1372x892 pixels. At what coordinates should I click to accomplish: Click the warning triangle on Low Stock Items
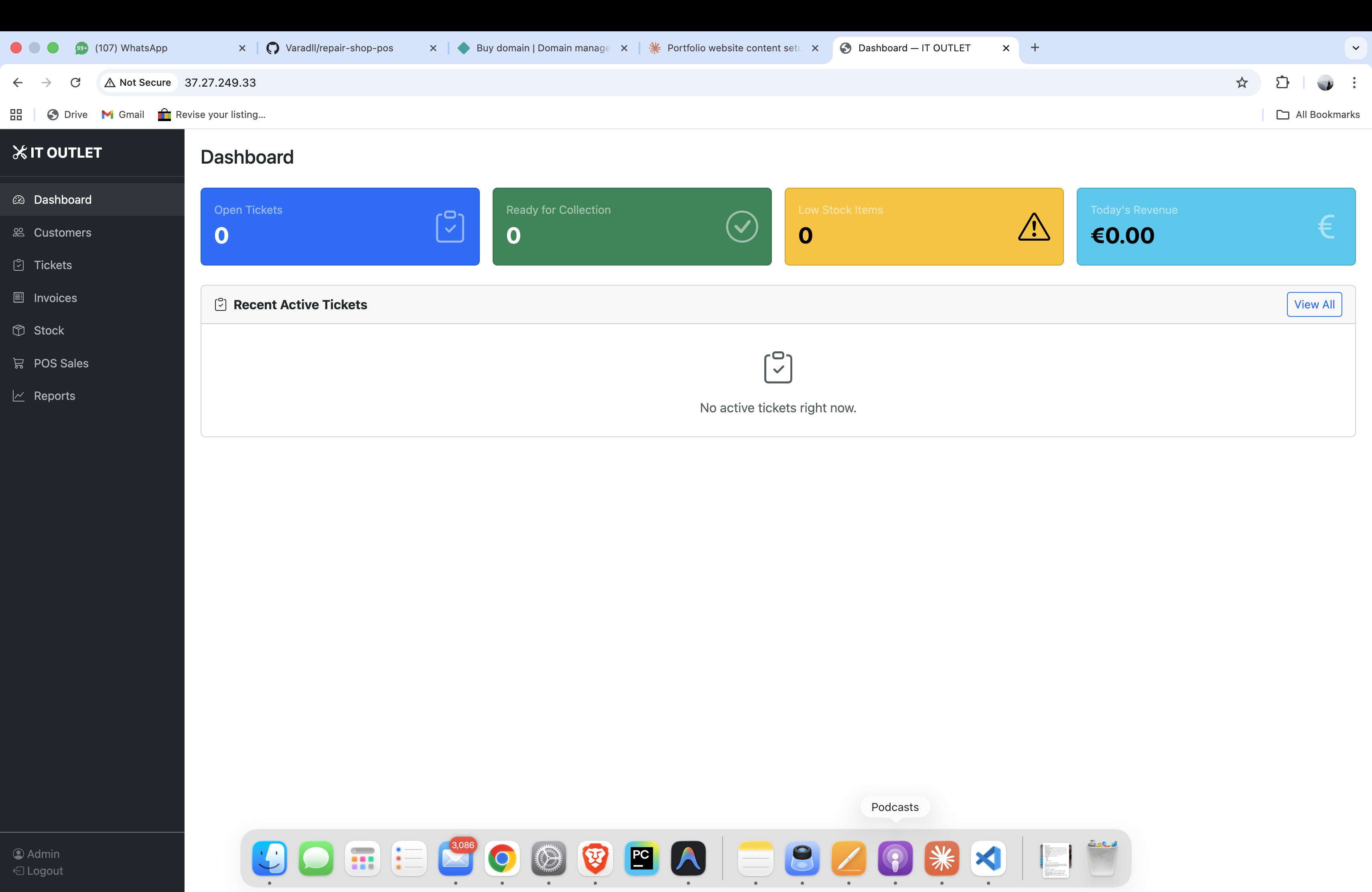[x=1033, y=227]
